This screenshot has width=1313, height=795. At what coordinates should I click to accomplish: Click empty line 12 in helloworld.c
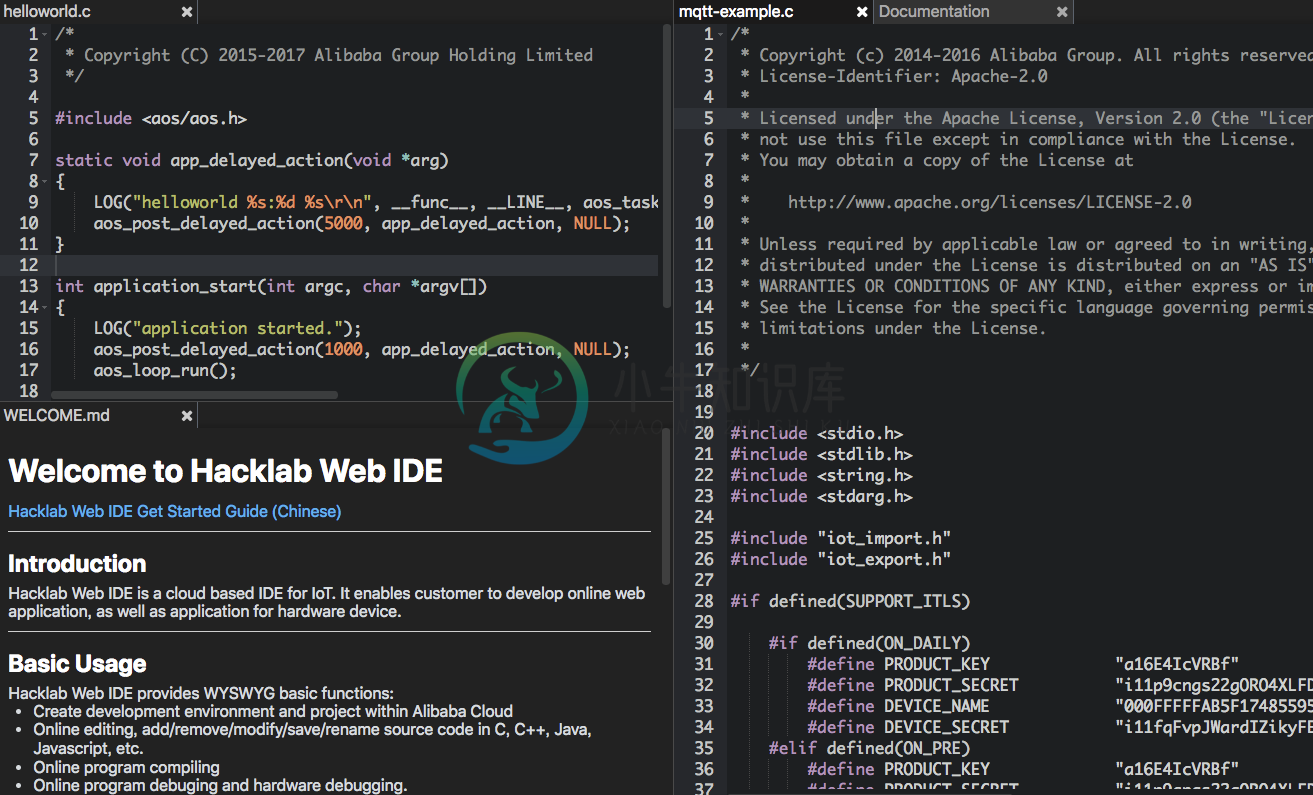(356, 265)
